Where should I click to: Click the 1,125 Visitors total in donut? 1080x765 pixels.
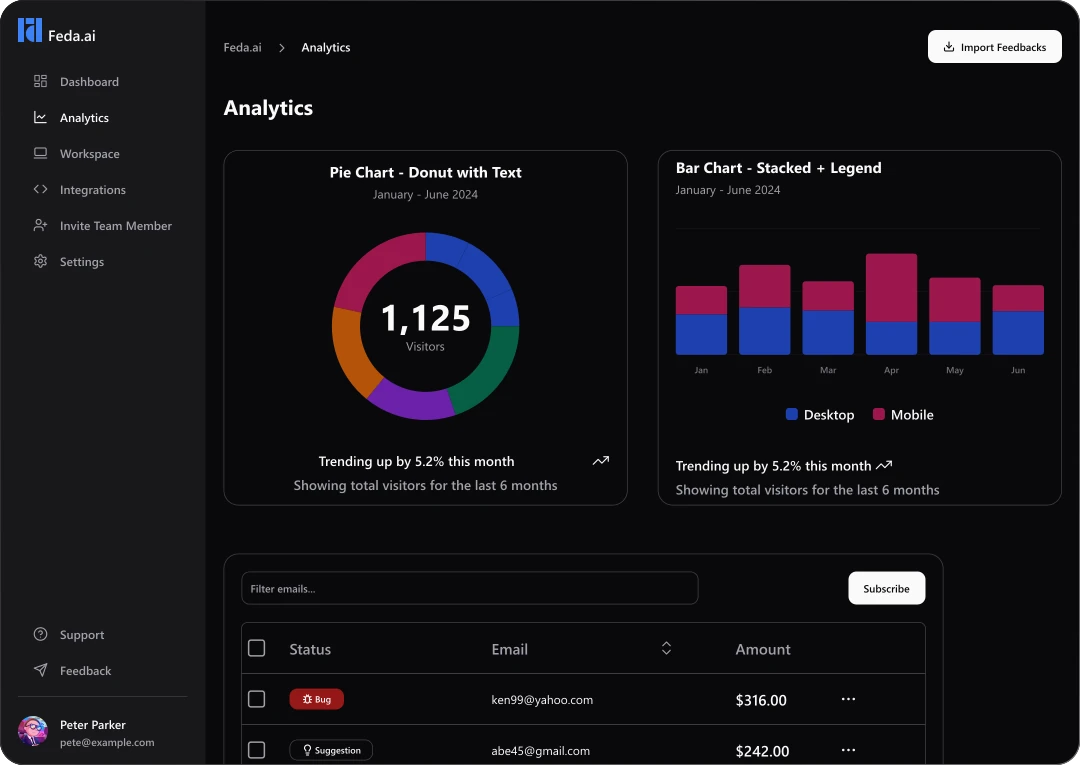click(x=426, y=326)
